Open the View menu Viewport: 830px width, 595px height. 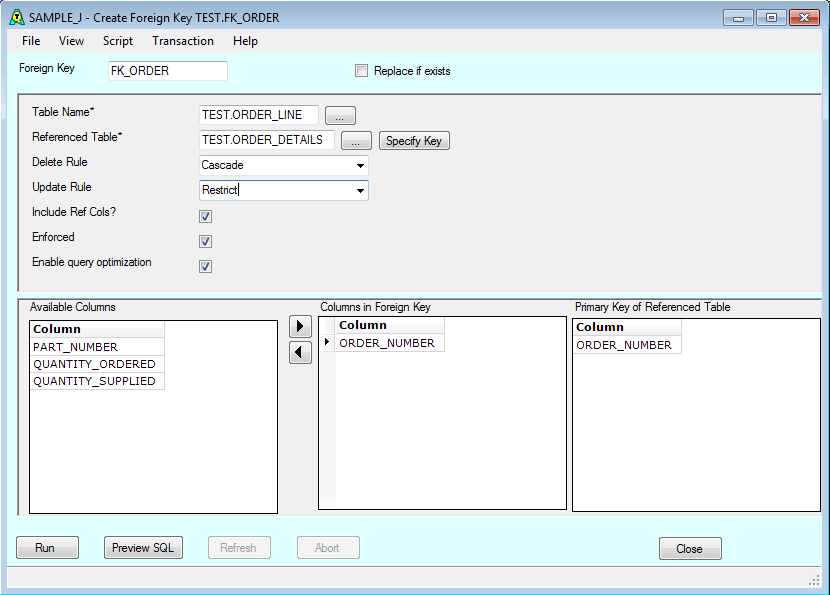71,41
